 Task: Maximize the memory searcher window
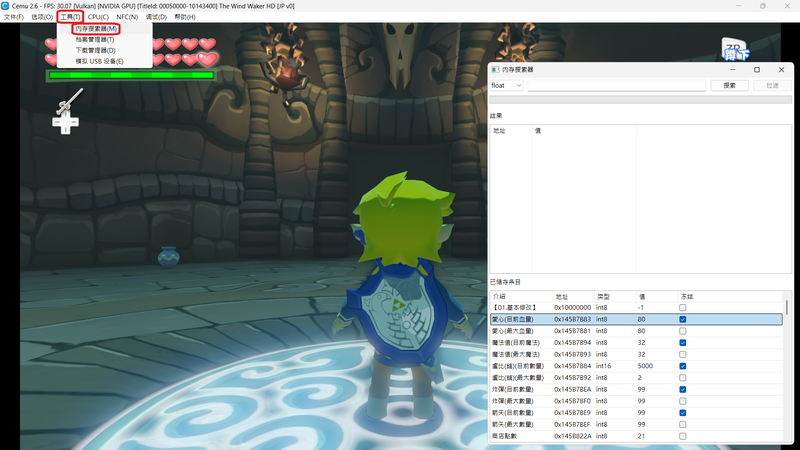point(757,69)
